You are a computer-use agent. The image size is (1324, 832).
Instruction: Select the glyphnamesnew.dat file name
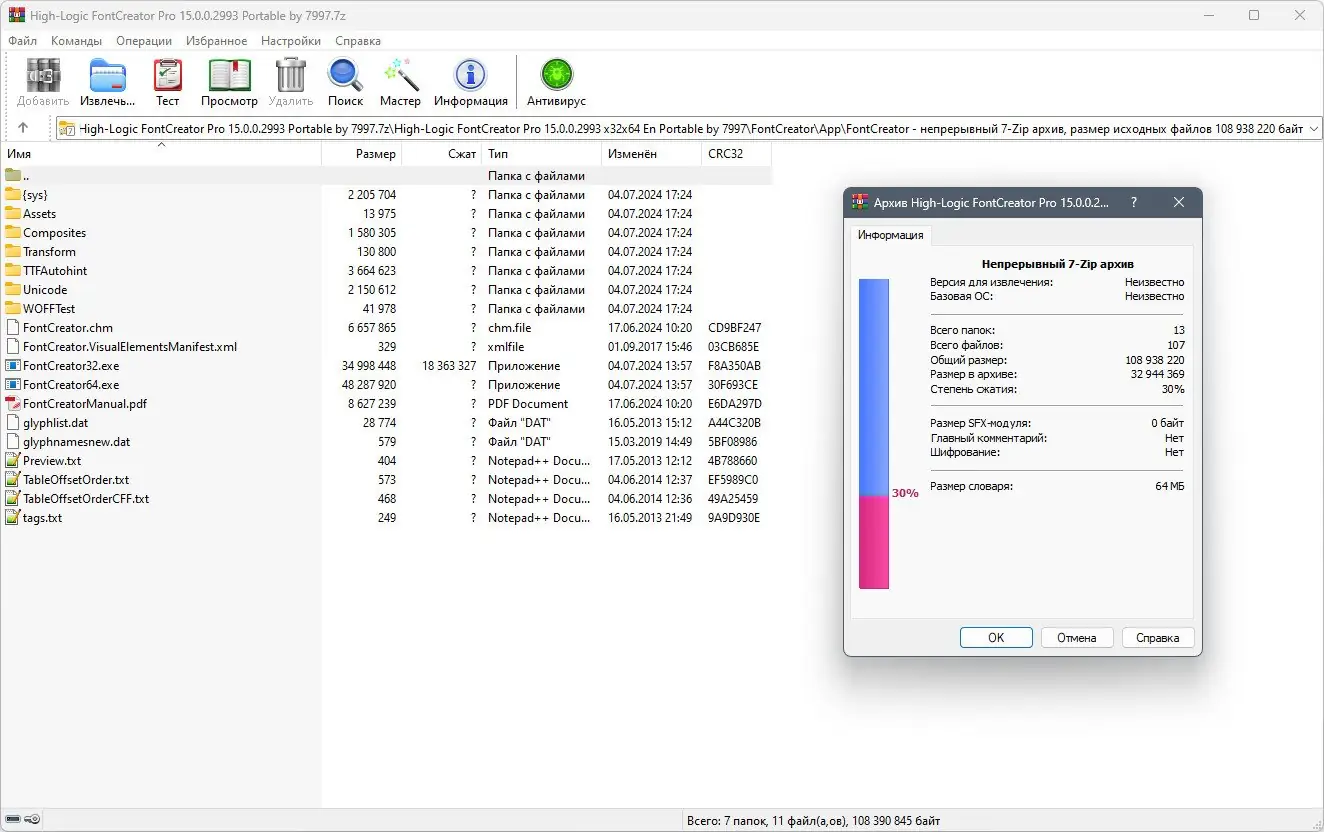(x=77, y=442)
